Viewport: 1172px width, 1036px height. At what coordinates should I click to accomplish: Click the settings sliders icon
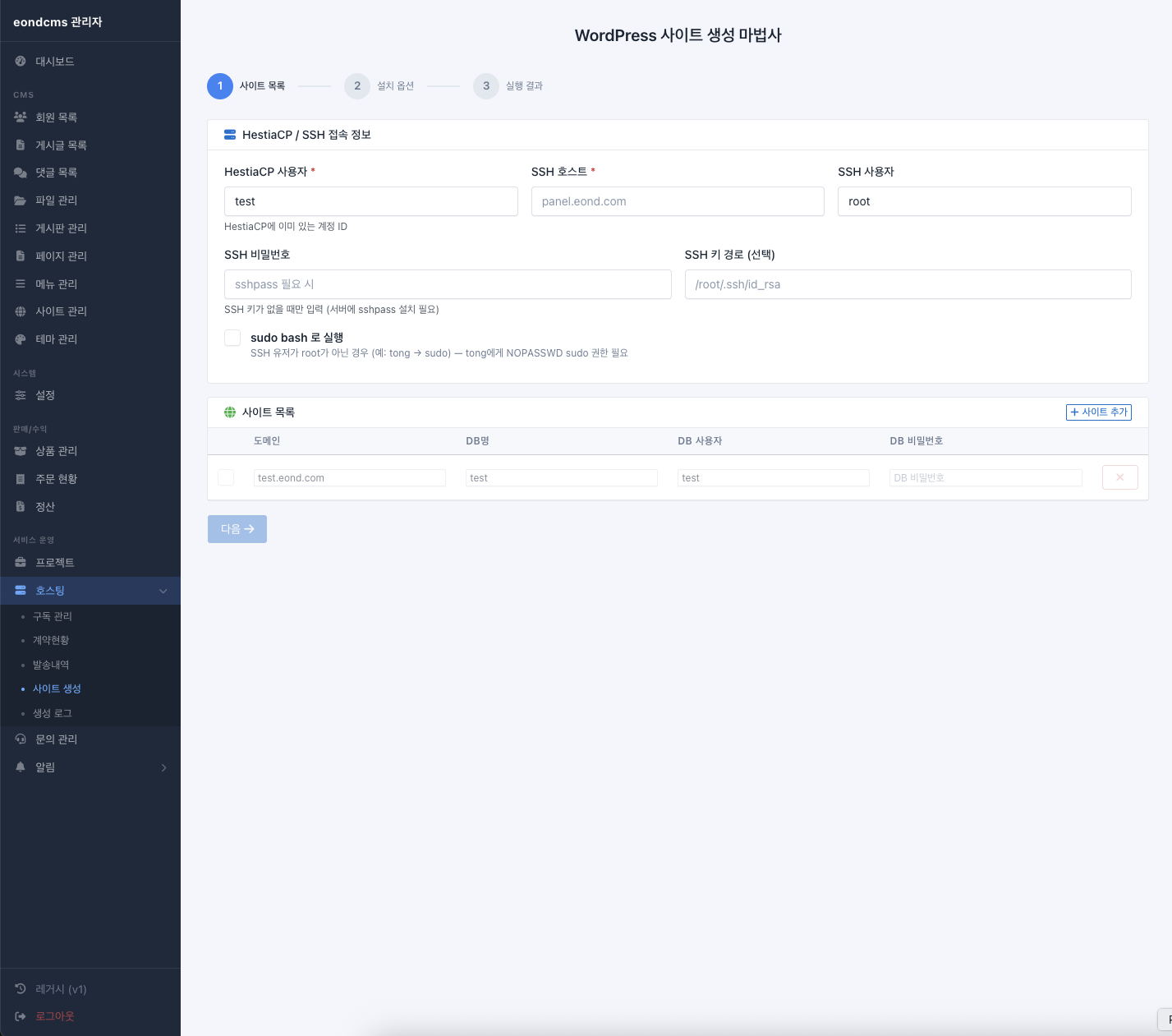pyautogui.click(x=21, y=395)
